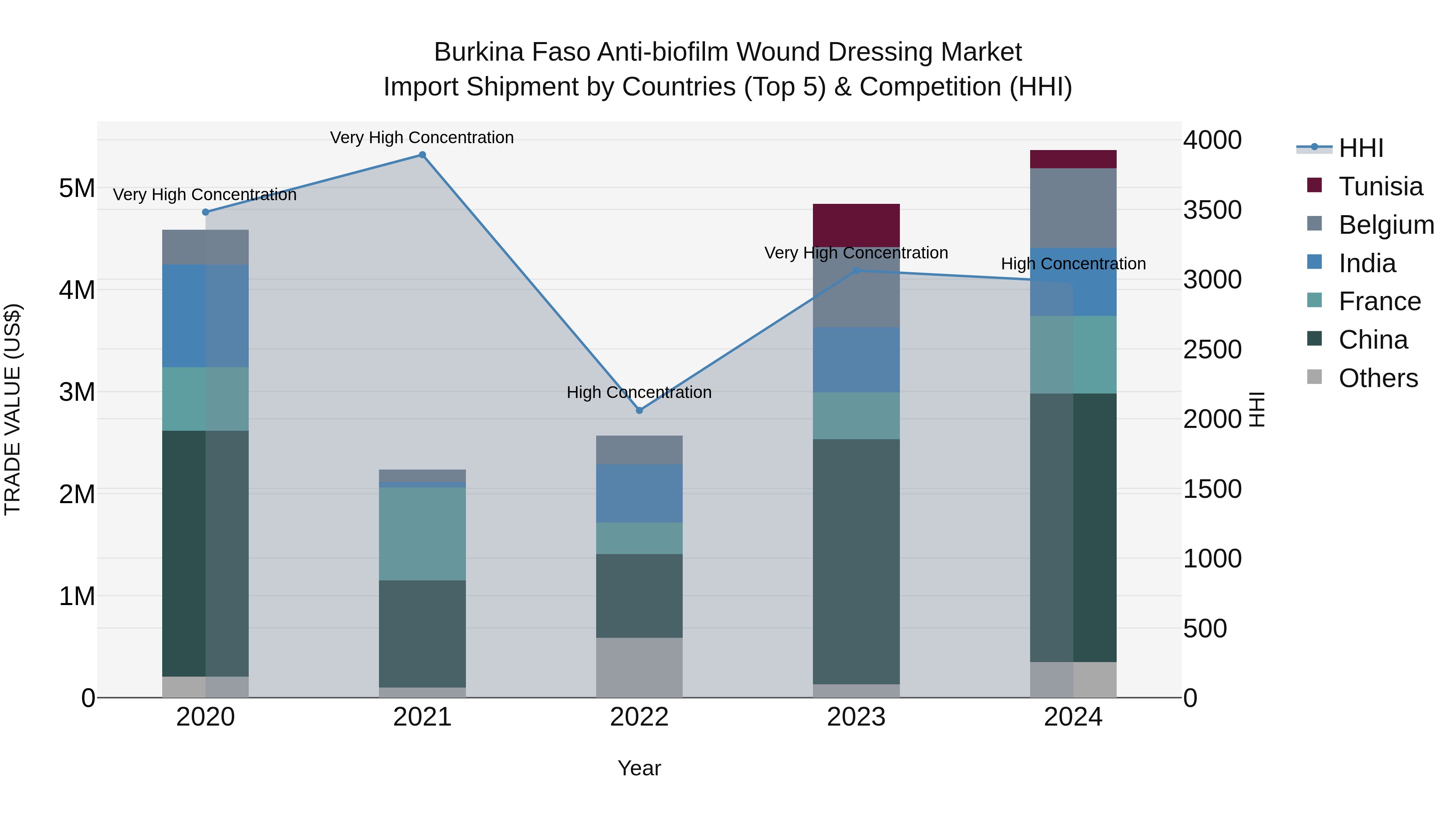The image size is (1456, 819).
Task: Click the '3M' left axis tick label
Action: [x=77, y=392]
